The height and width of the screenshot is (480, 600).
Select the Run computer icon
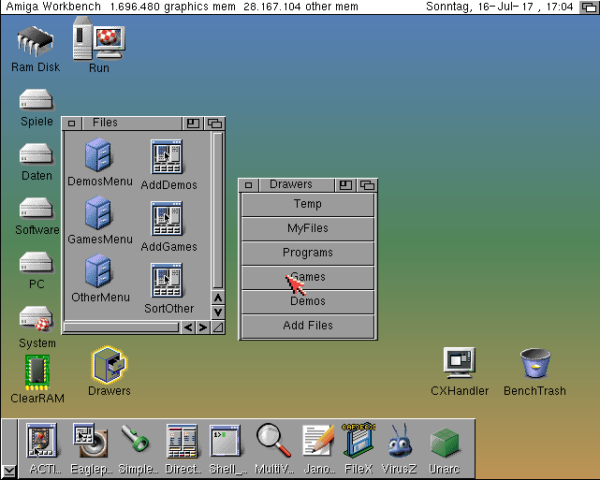(x=99, y=39)
